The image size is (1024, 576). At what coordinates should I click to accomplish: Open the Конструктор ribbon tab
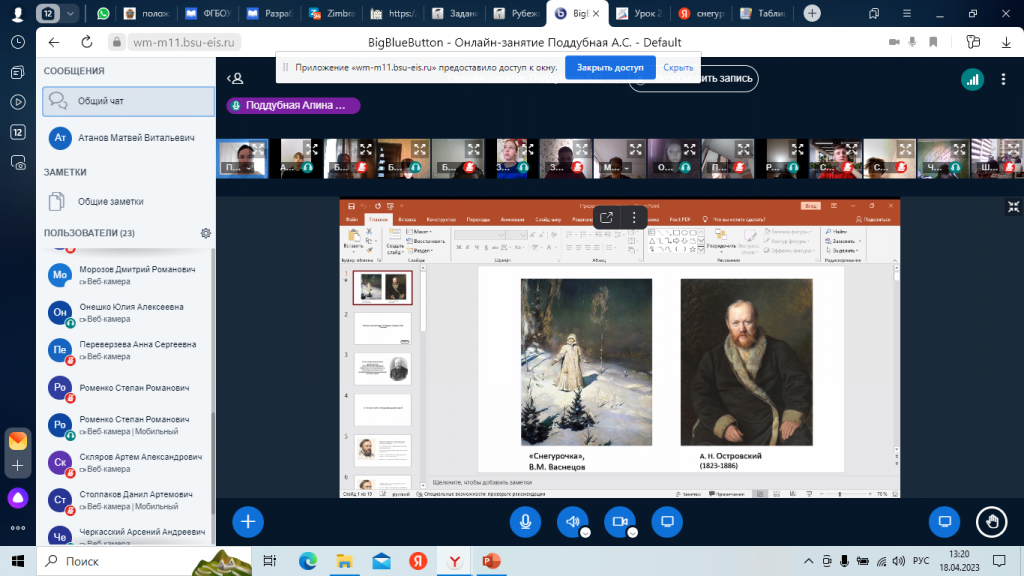(441, 219)
